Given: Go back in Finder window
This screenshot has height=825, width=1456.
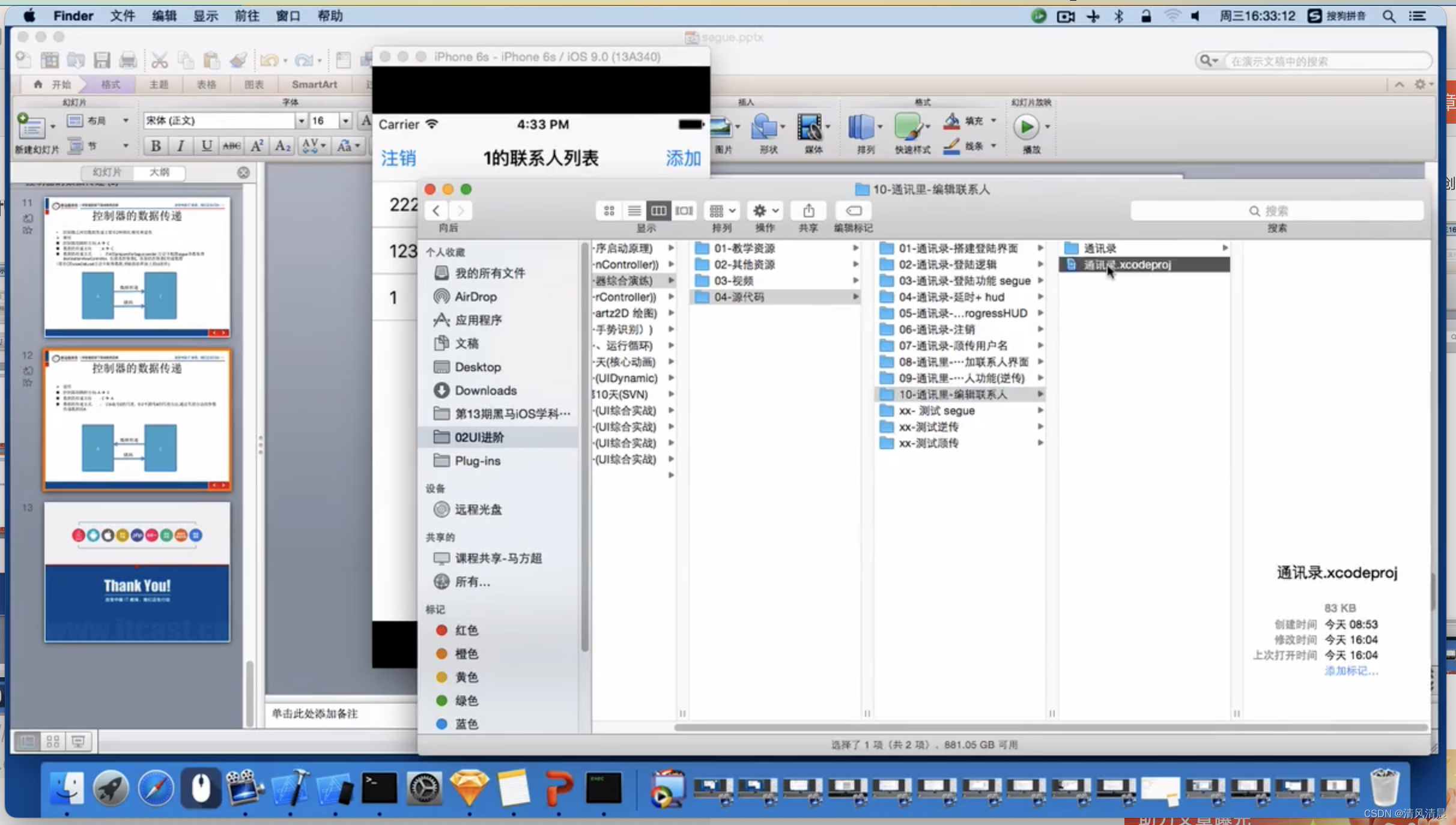Looking at the screenshot, I should 437,211.
